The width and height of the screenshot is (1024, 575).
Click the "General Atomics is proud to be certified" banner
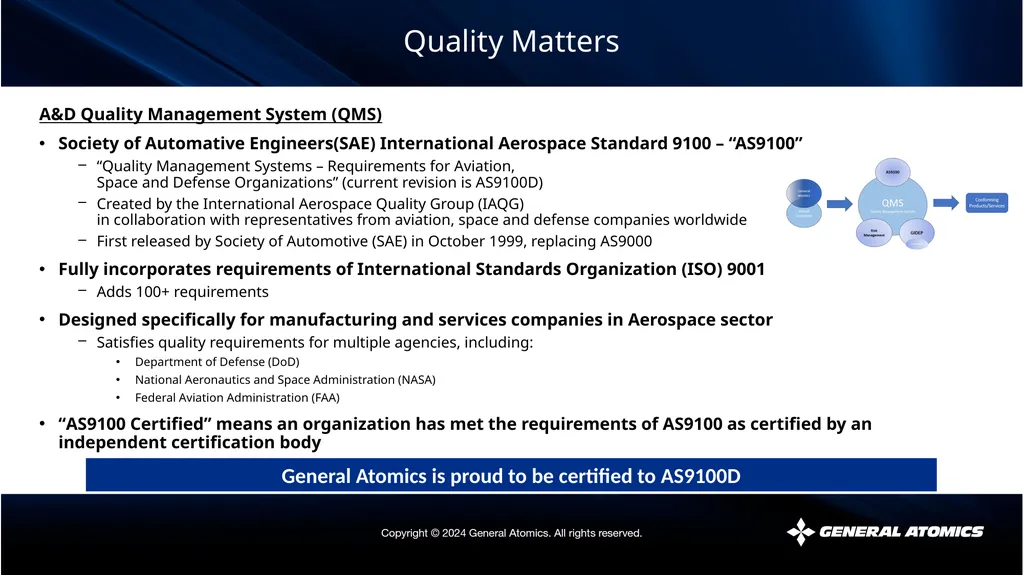(511, 475)
